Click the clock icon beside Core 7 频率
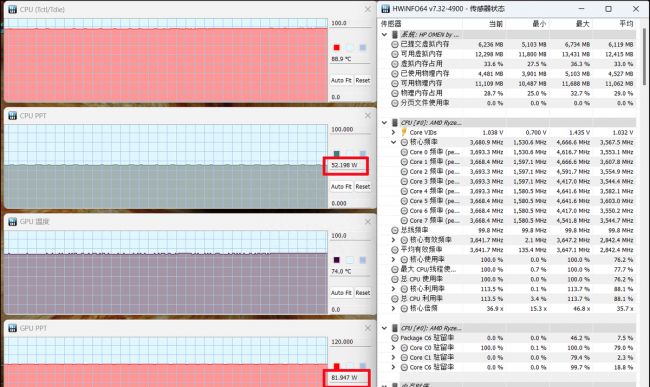 point(404,220)
